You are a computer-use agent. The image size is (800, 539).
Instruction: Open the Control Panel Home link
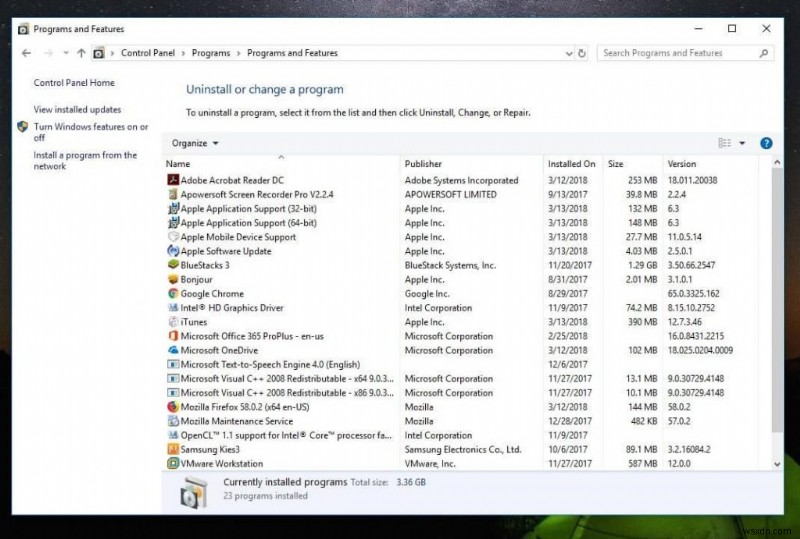pos(74,83)
